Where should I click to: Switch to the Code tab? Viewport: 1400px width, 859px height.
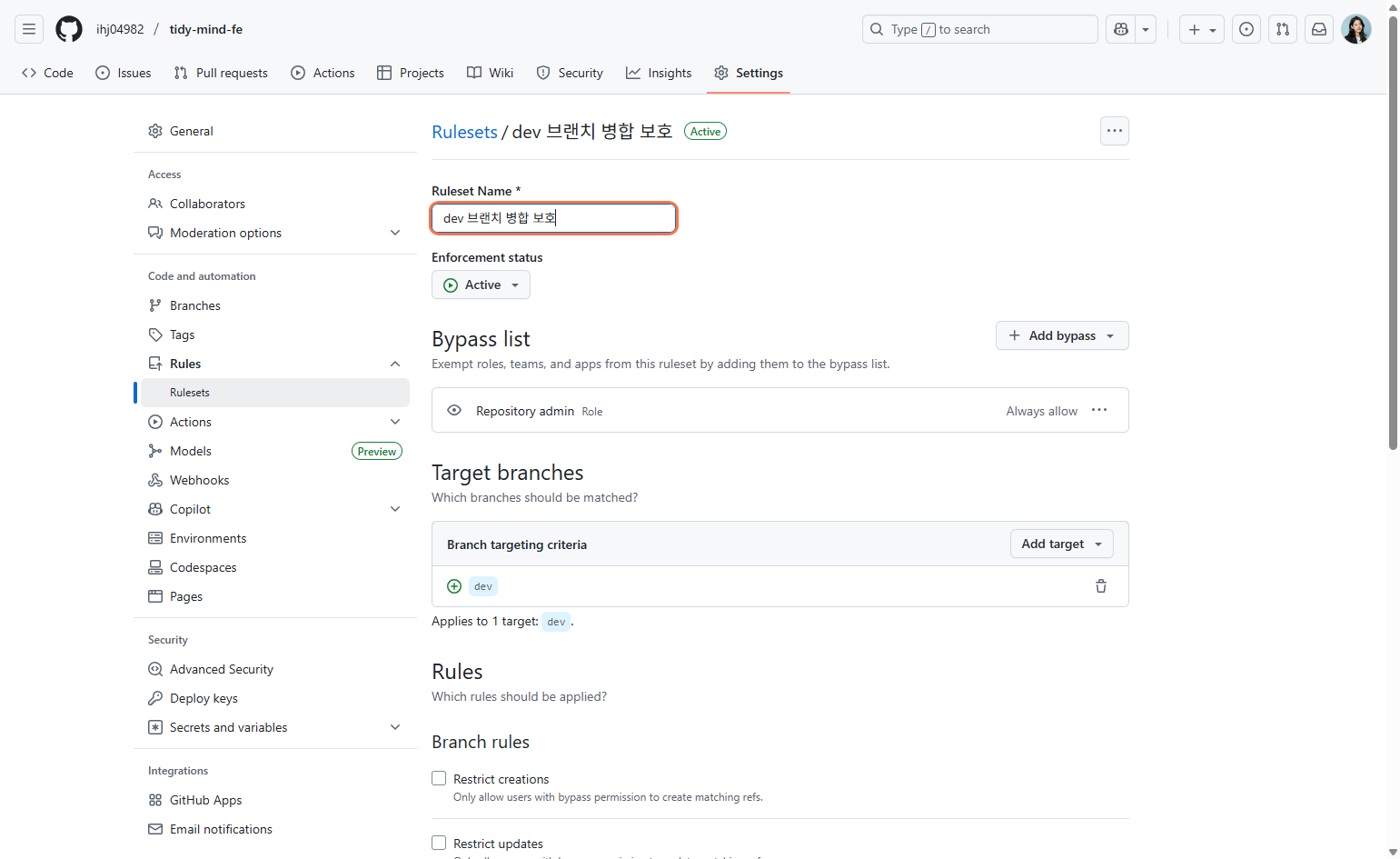click(47, 73)
